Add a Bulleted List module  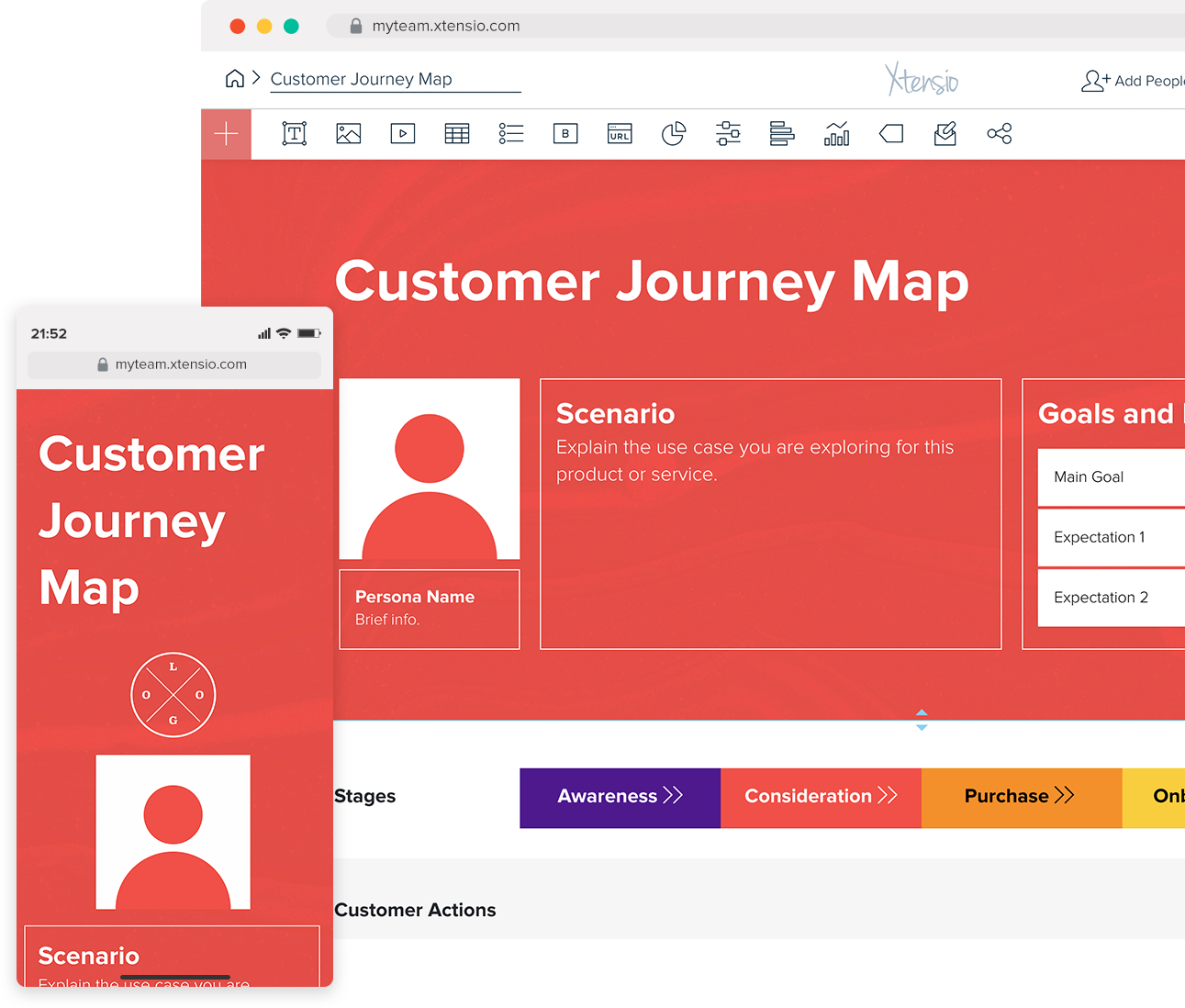click(510, 133)
